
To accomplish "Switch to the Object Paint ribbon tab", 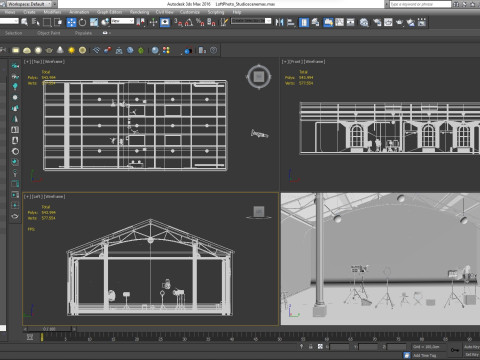I will click(49, 33).
